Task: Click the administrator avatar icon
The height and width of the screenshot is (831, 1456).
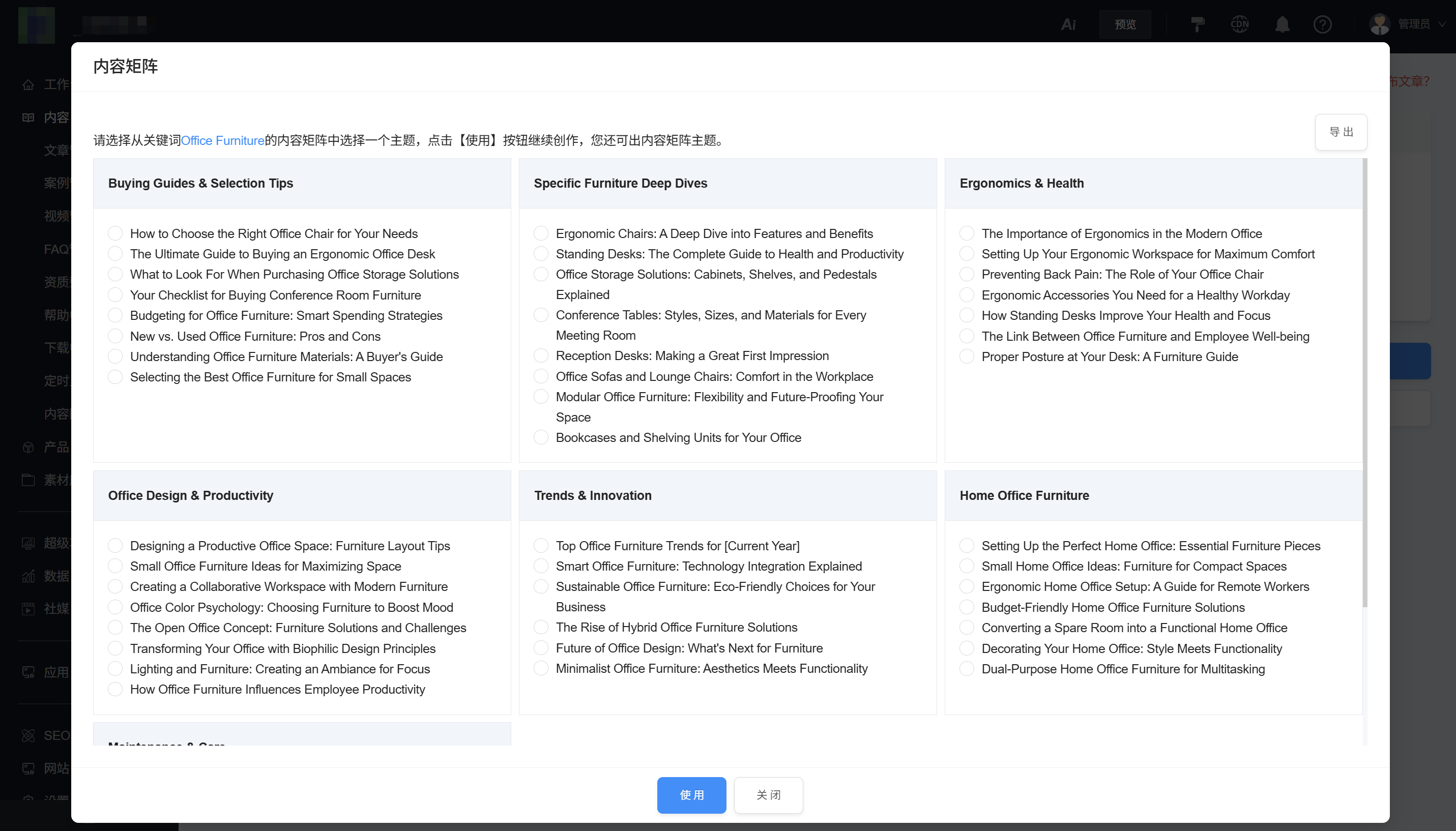Action: [x=1380, y=24]
